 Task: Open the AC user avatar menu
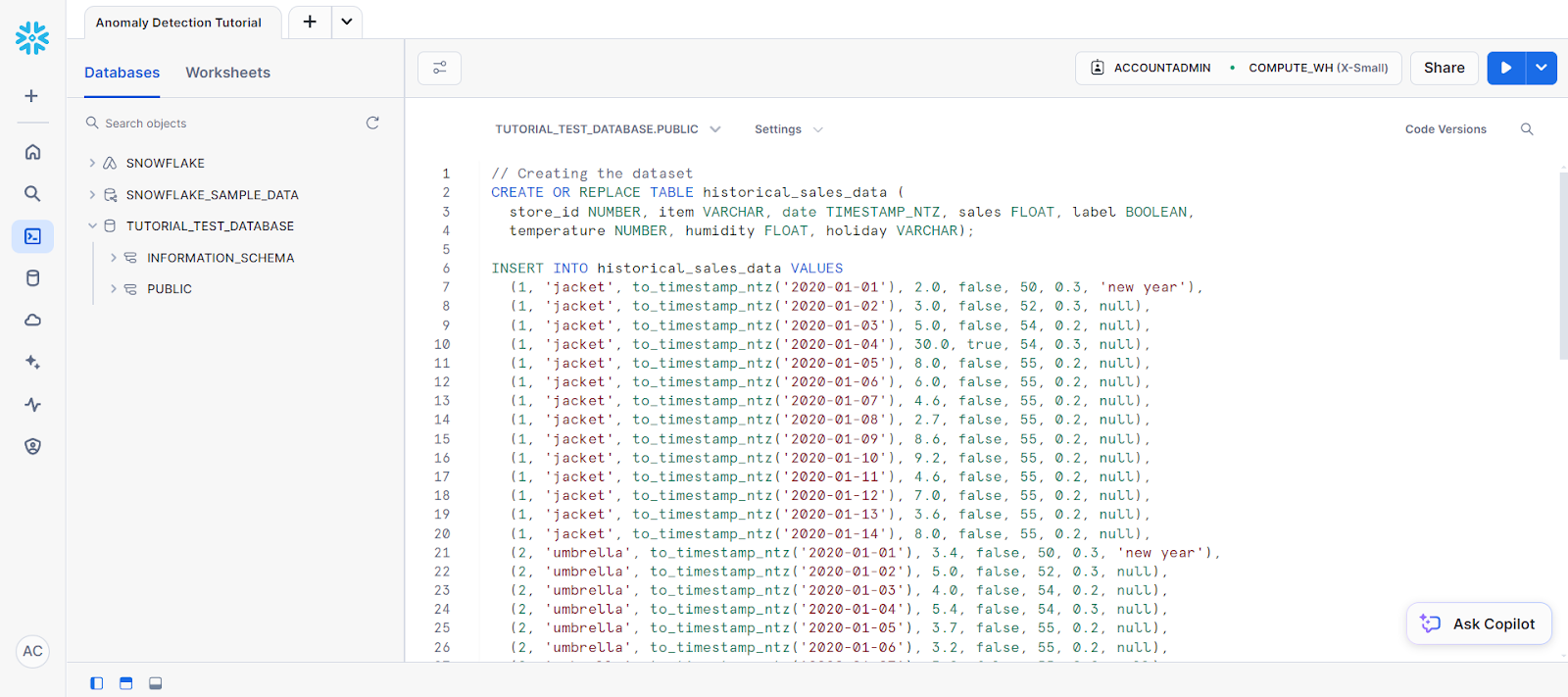tap(32, 651)
